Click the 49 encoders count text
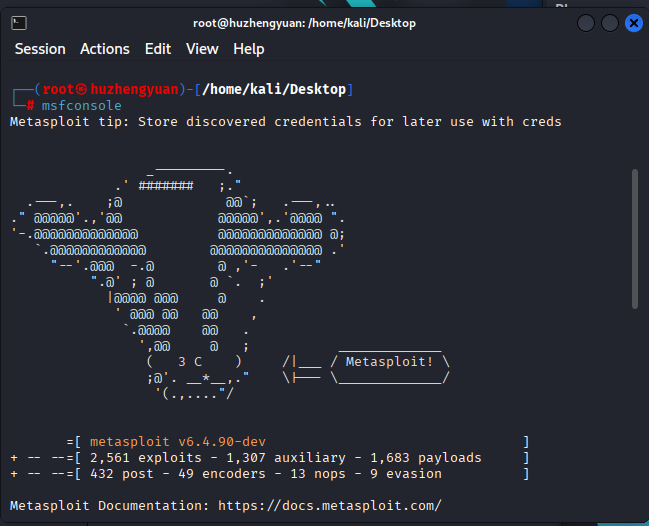This screenshot has height=526, width=649. pyautogui.click(x=222, y=474)
